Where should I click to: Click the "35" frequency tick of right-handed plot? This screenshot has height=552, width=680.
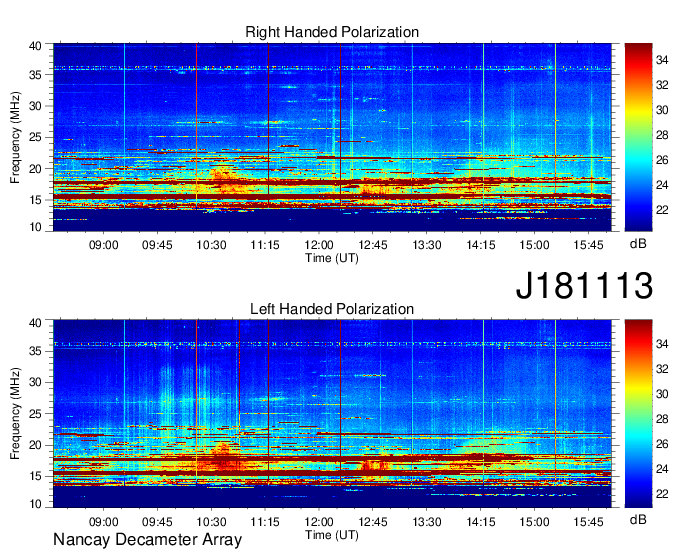click(35, 75)
